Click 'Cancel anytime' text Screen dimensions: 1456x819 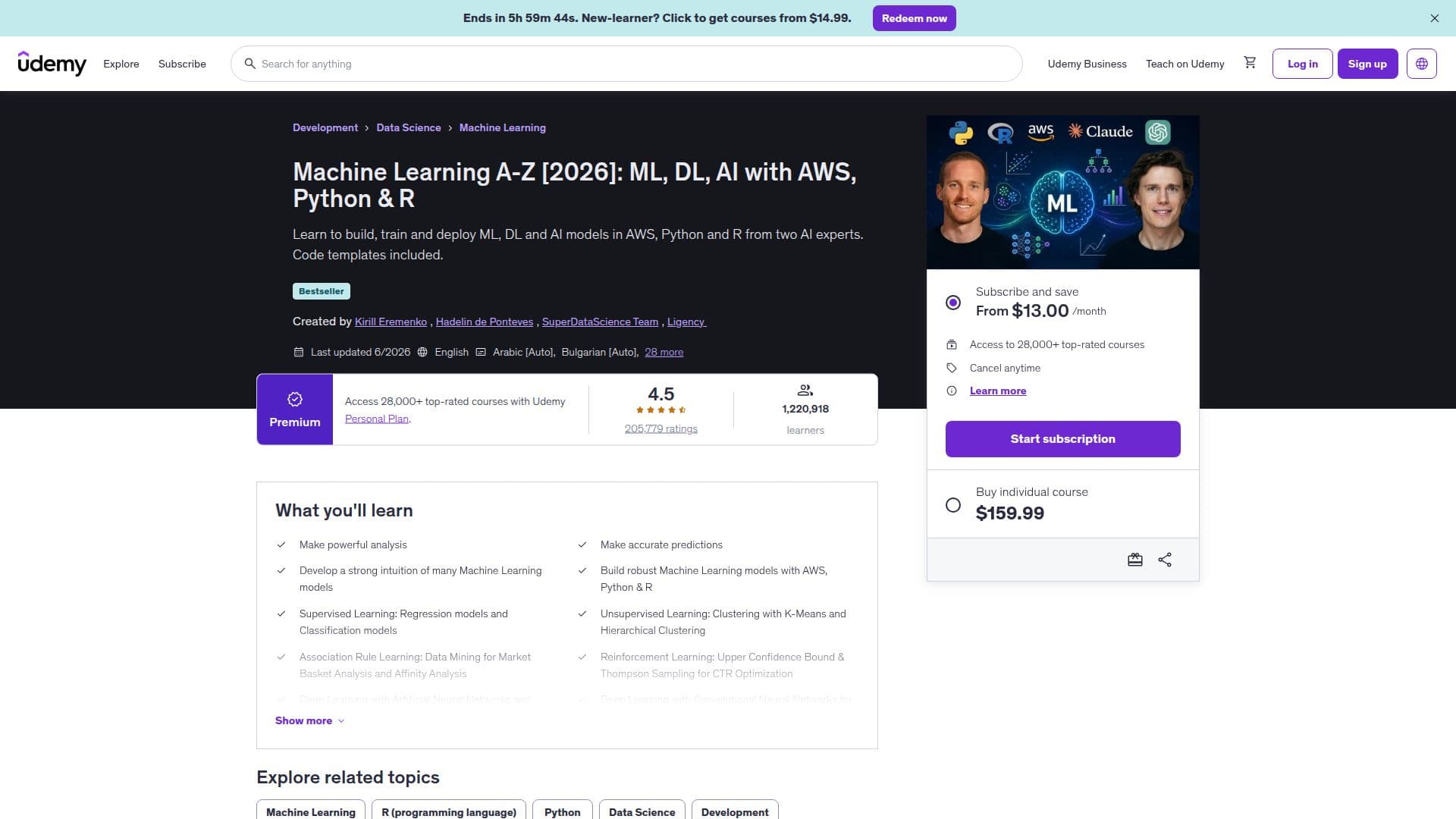tap(1005, 368)
